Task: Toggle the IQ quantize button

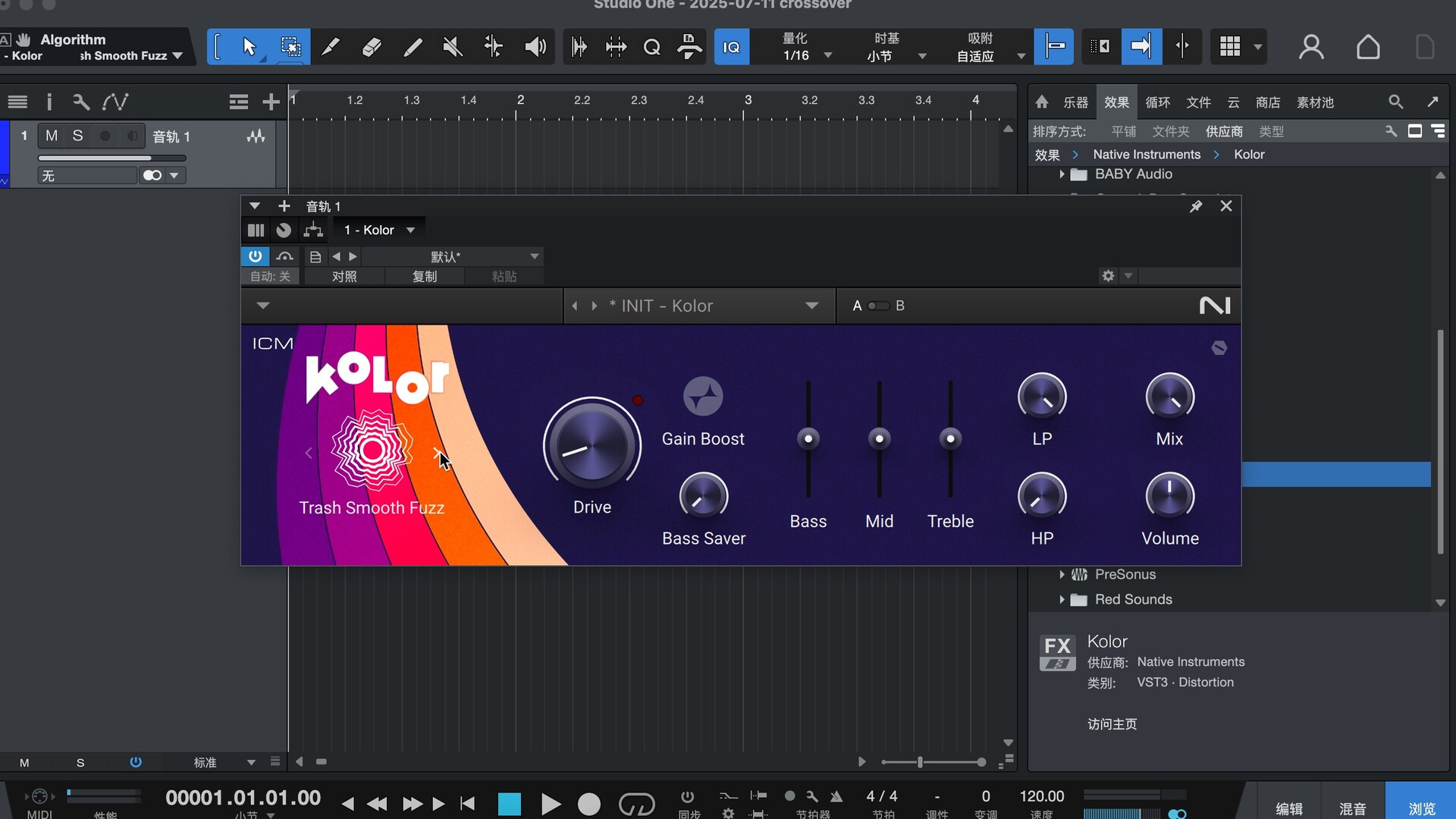Action: 732,47
